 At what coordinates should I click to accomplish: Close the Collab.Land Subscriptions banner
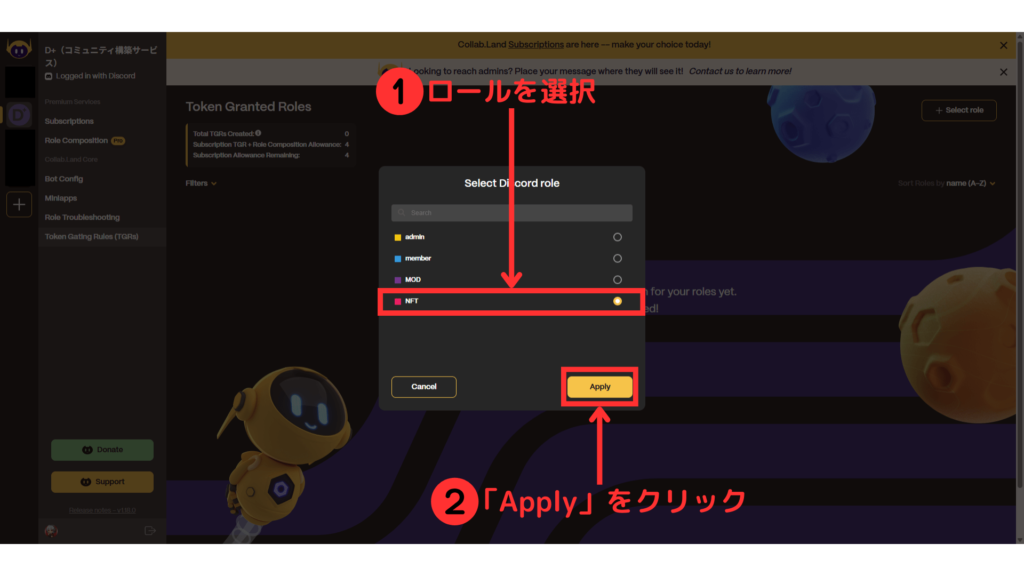coord(1003,45)
